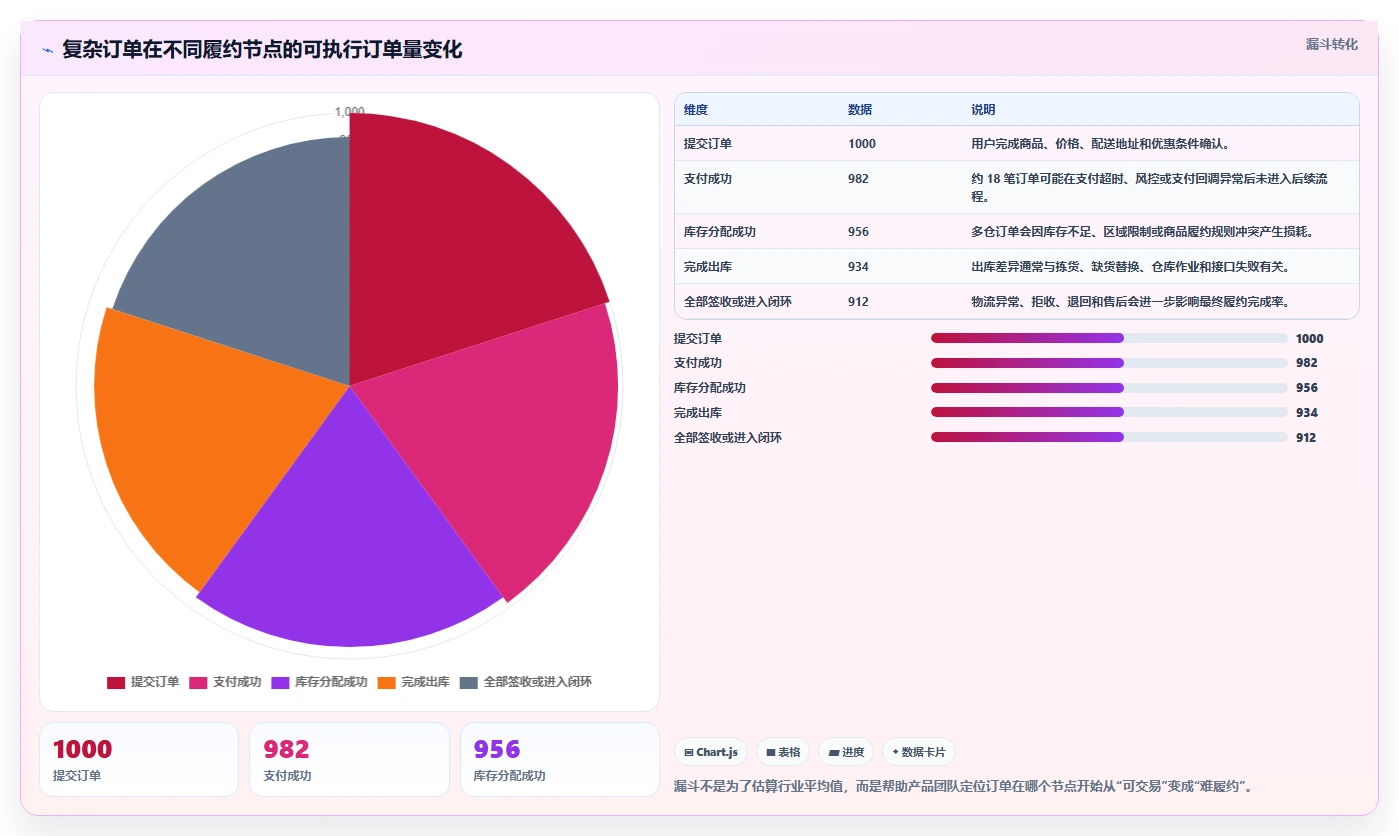This screenshot has width=1399, height=836.
Task: Click table value 982
Action: click(859, 179)
